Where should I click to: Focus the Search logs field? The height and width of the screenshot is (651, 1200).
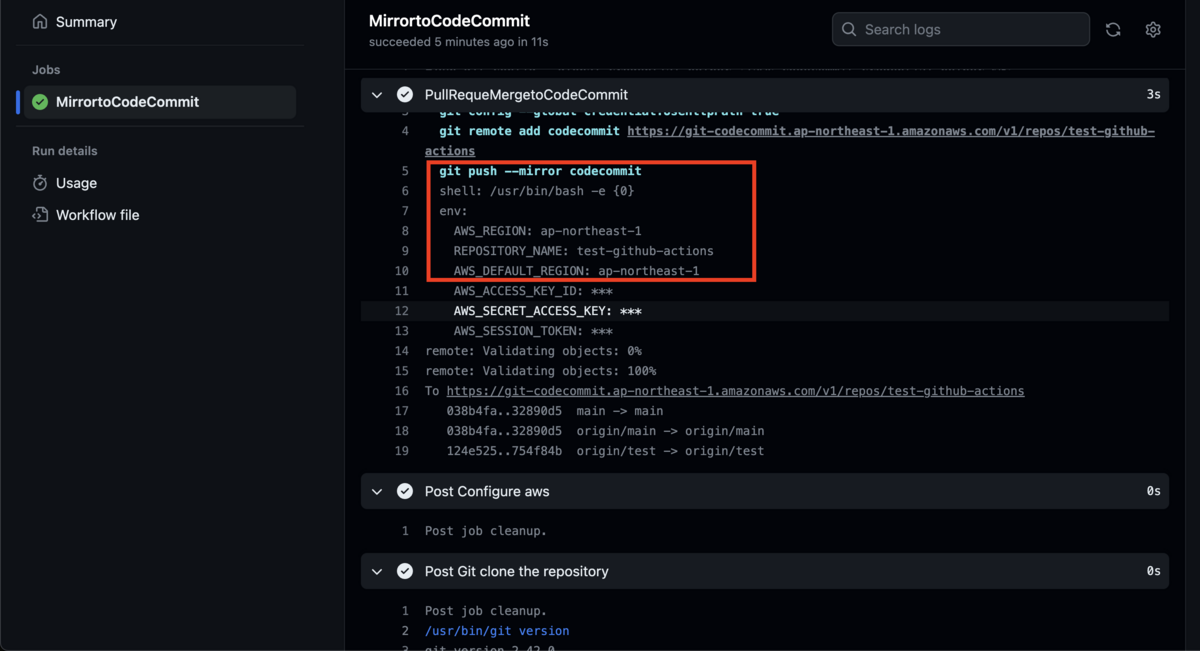click(x=961, y=29)
